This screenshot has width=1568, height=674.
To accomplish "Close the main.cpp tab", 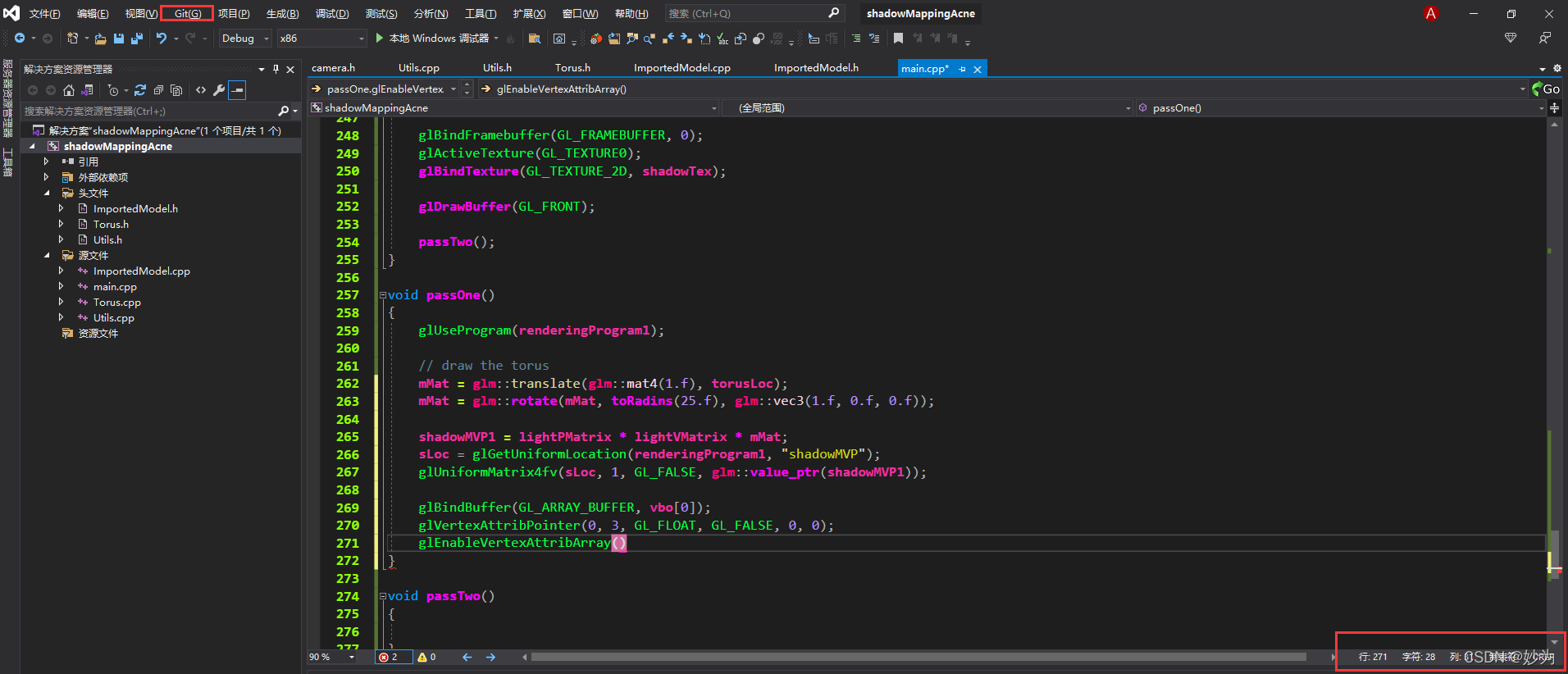I will [x=978, y=69].
